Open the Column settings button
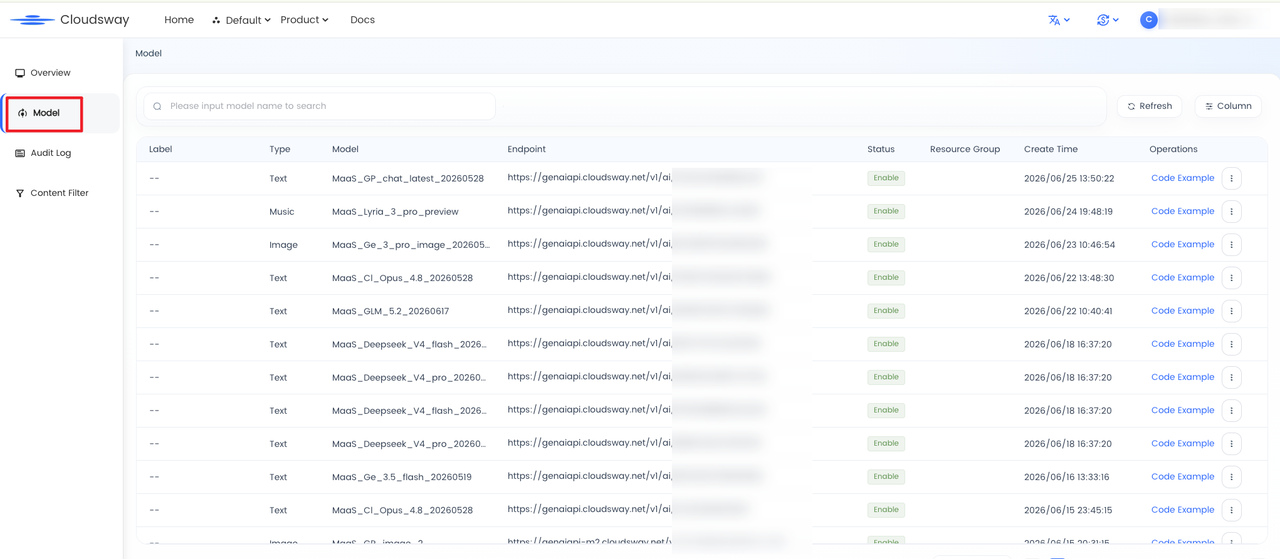The width and height of the screenshot is (1280, 559). click(x=1228, y=106)
